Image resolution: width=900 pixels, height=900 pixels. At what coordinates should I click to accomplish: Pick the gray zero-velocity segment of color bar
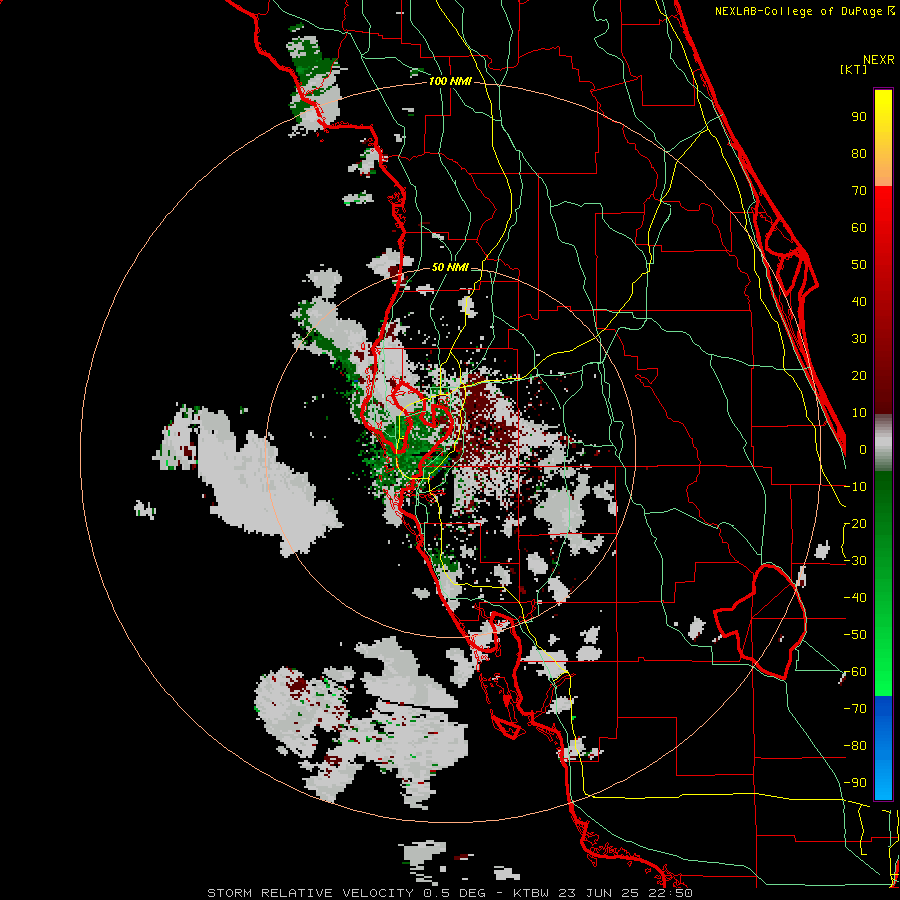pos(883,443)
